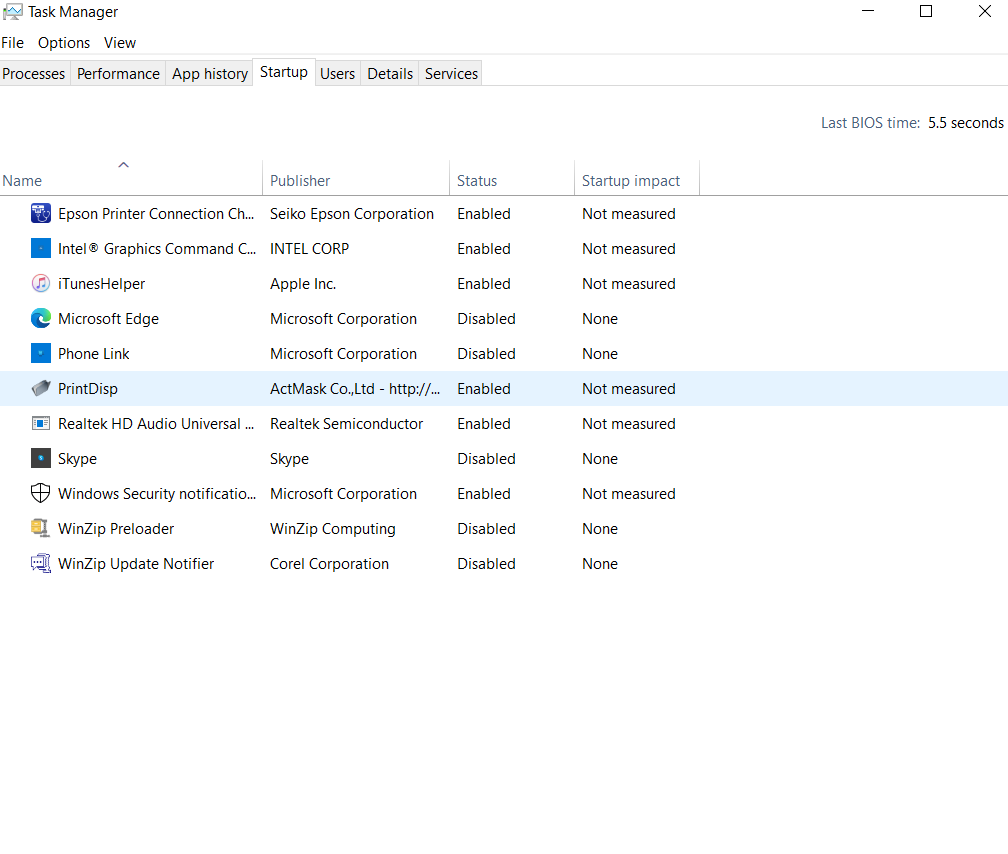The width and height of the screenshot is (1008, 854).
Task: Select the Epson Printer Connection Ch... row
Action: (504, 214)
